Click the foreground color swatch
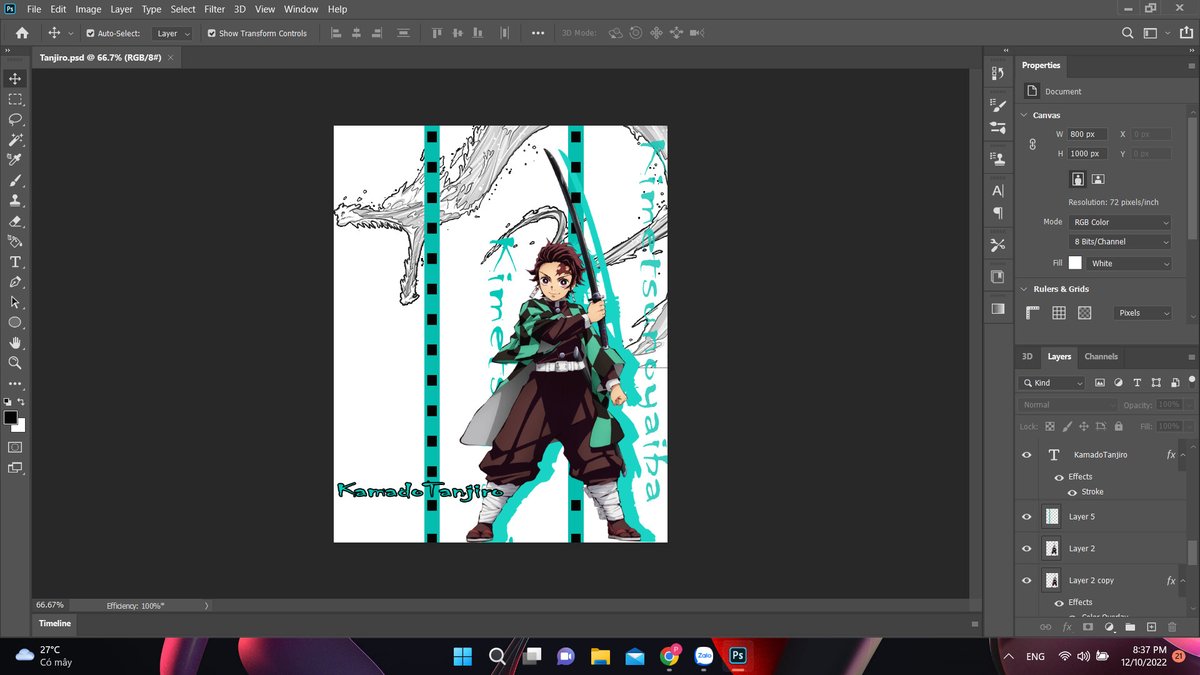Screen dimensions: 1200x675 click(x=11, y=417)
